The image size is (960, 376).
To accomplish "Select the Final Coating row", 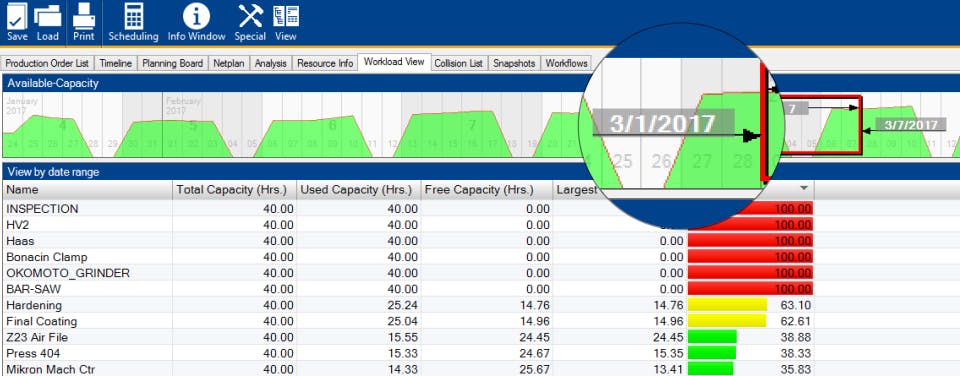I will [x=408, y=321].
